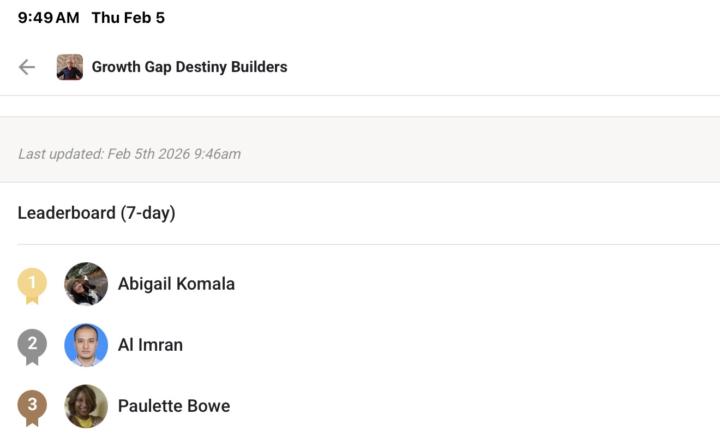This screenshot has width=720, height=438.
Task: Open Paulette Bowe's profile photo
Action: point(86,406)
